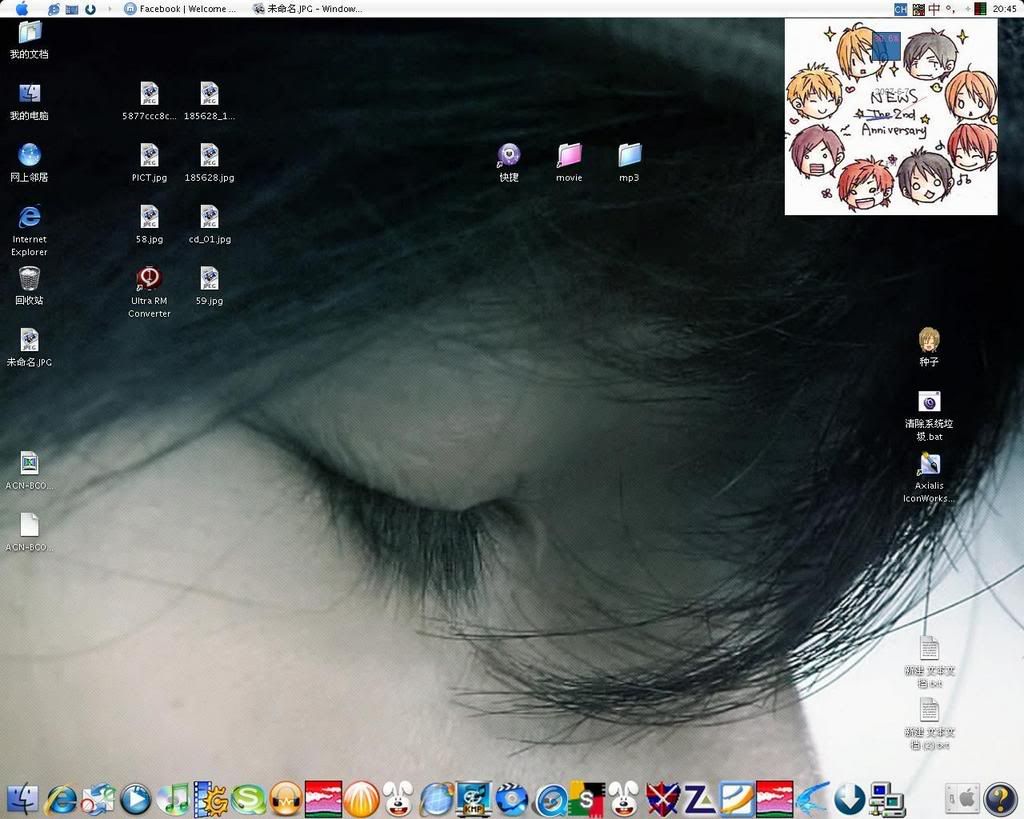1024x819 pixels.
Task: Open Ultra RM Converter desktop icon
Action: coord(149,279)
